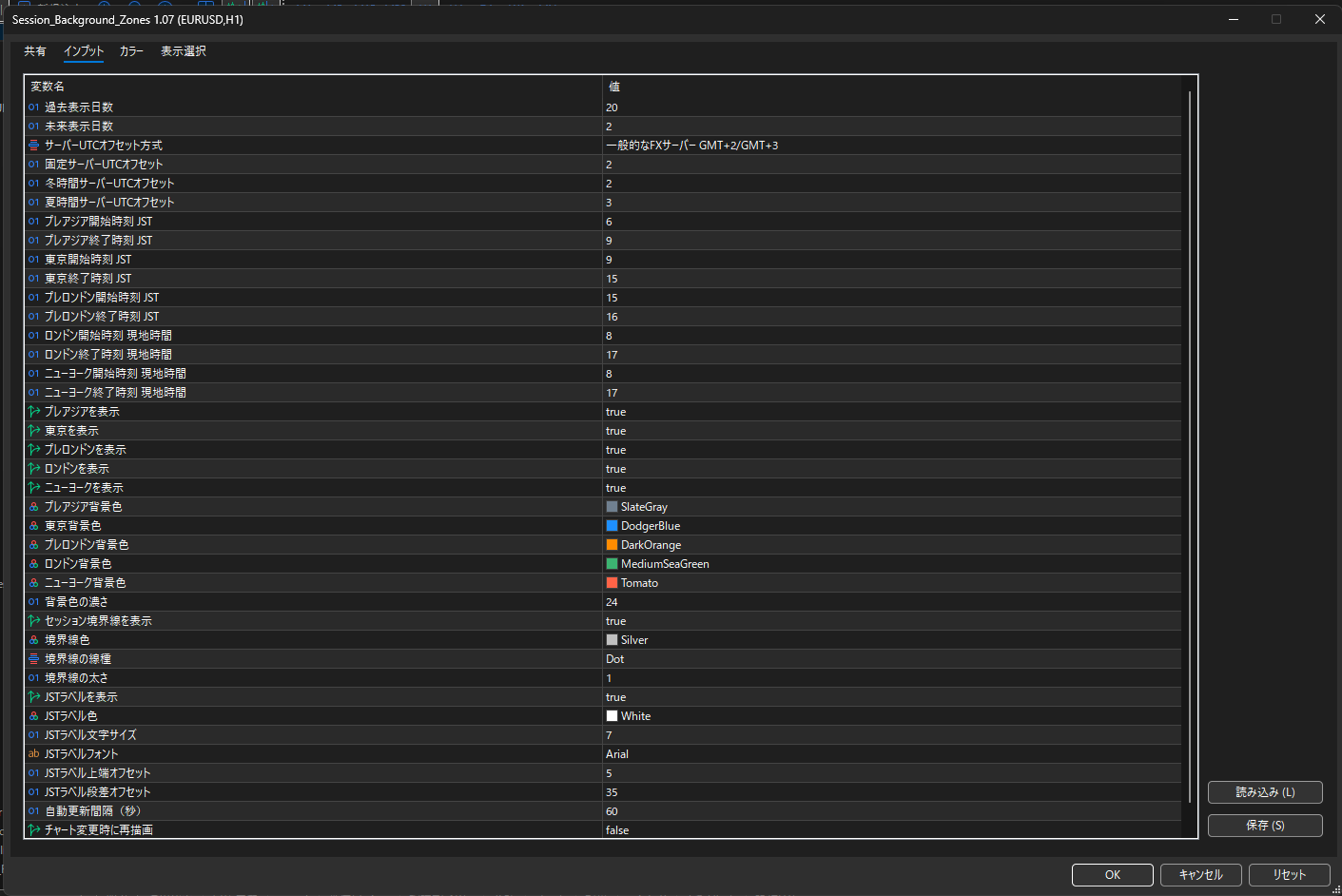
Task: Click the color icon beside プレロンドン背景色
Action: coord(33,545)
